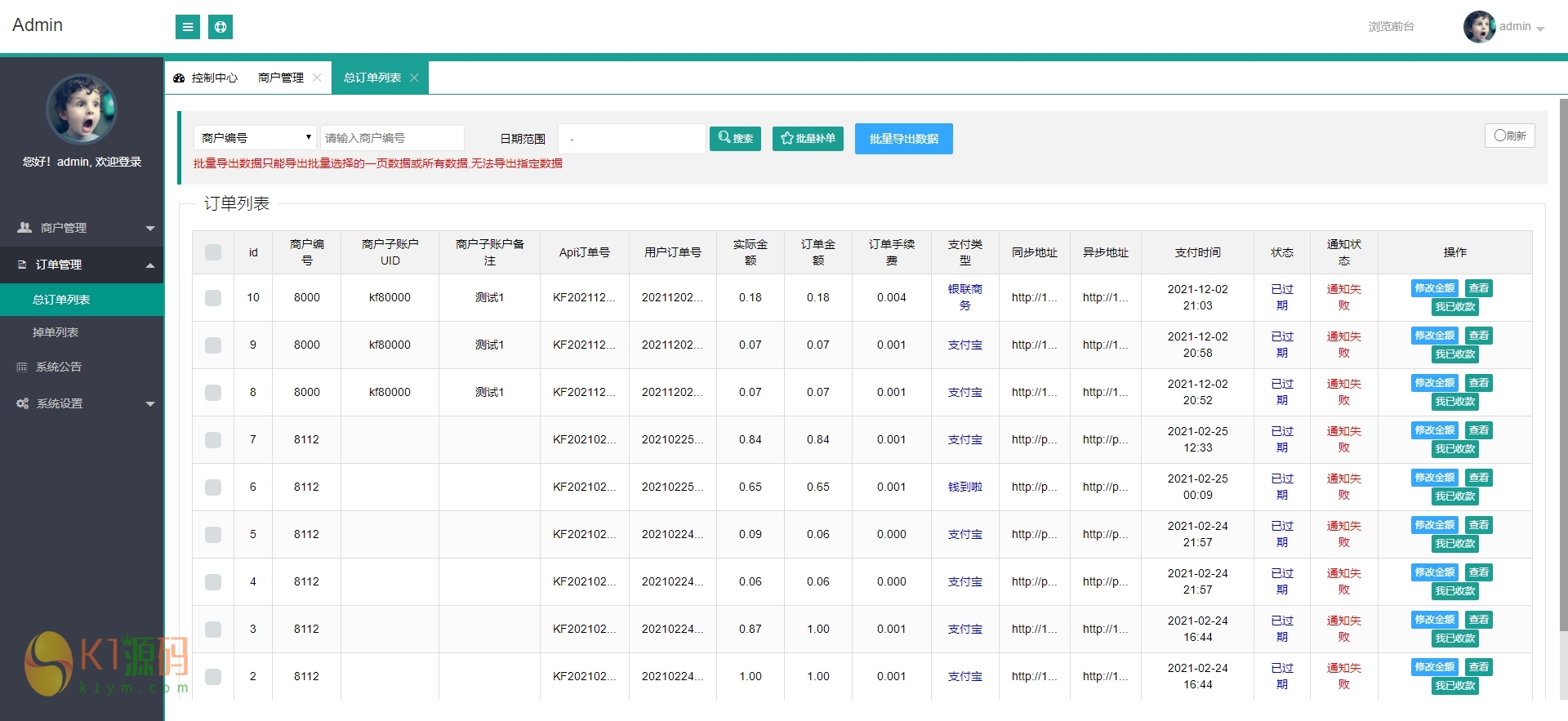Screen dimensions: 1568x721
Task: Click the 批量补单 button
Action: tap(808, 138)
